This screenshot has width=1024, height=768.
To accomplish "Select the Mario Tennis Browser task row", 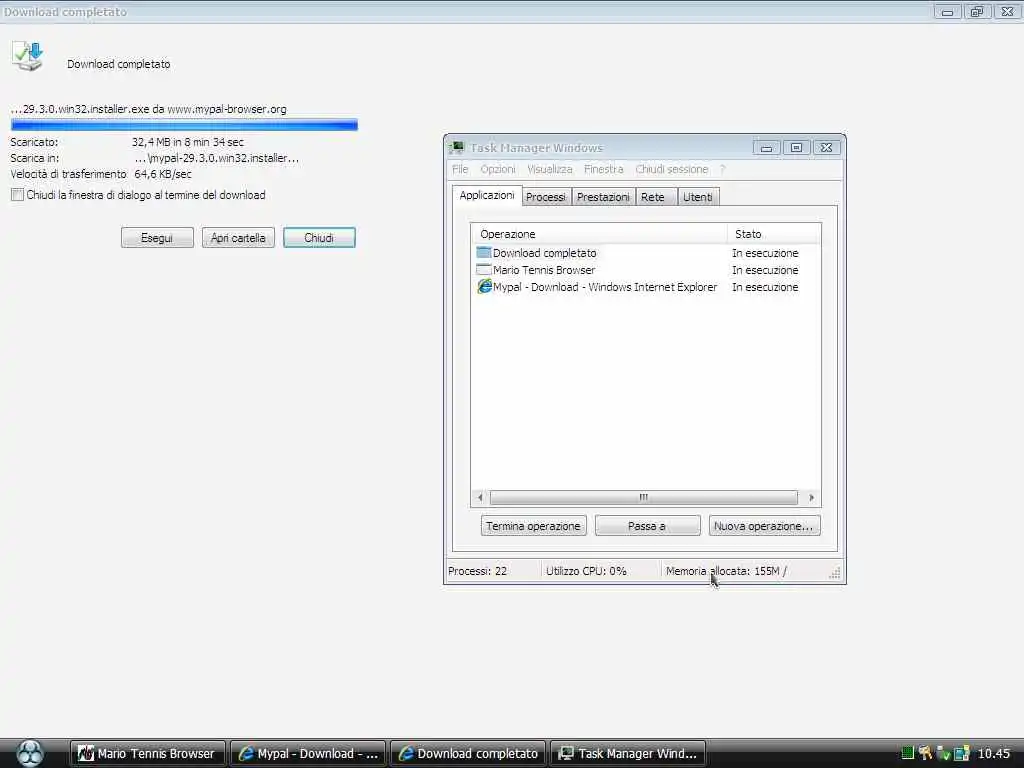I will (645, 270).
